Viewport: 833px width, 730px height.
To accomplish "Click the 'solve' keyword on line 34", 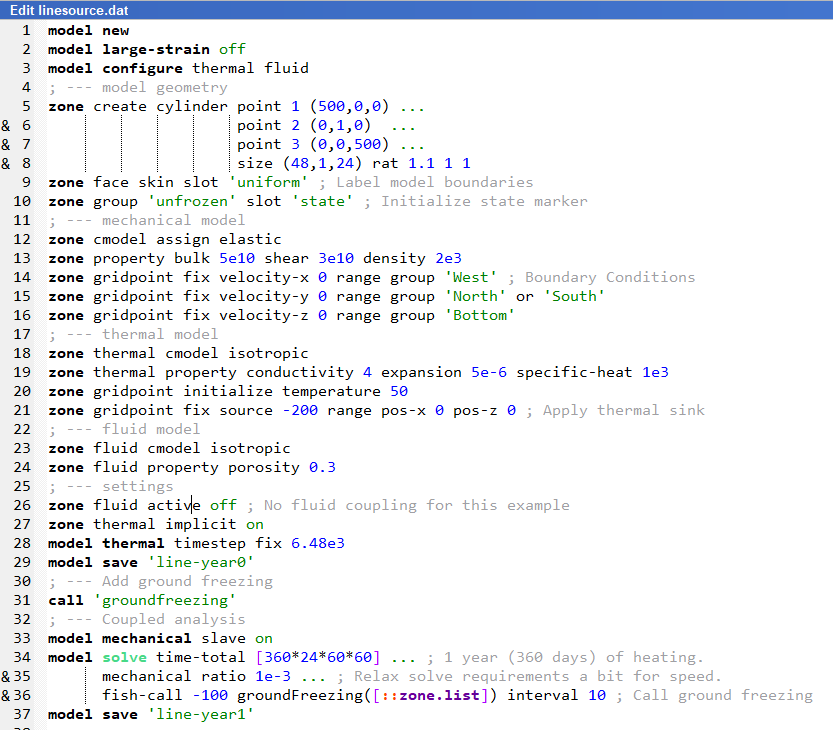I will [124, 658].
